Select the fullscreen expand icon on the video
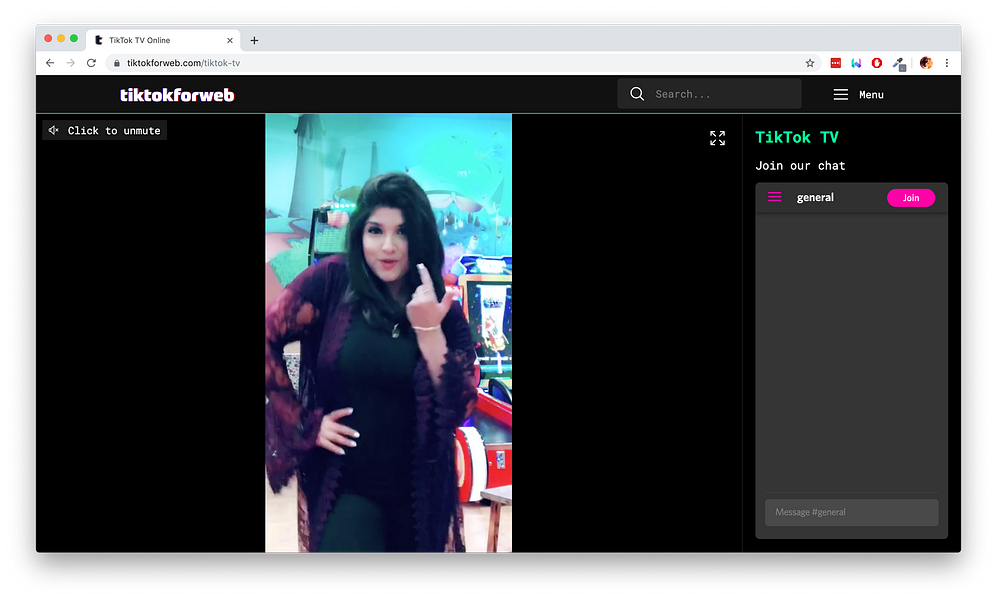This screenshot has height=600, width=997. [x=717, y=137]
